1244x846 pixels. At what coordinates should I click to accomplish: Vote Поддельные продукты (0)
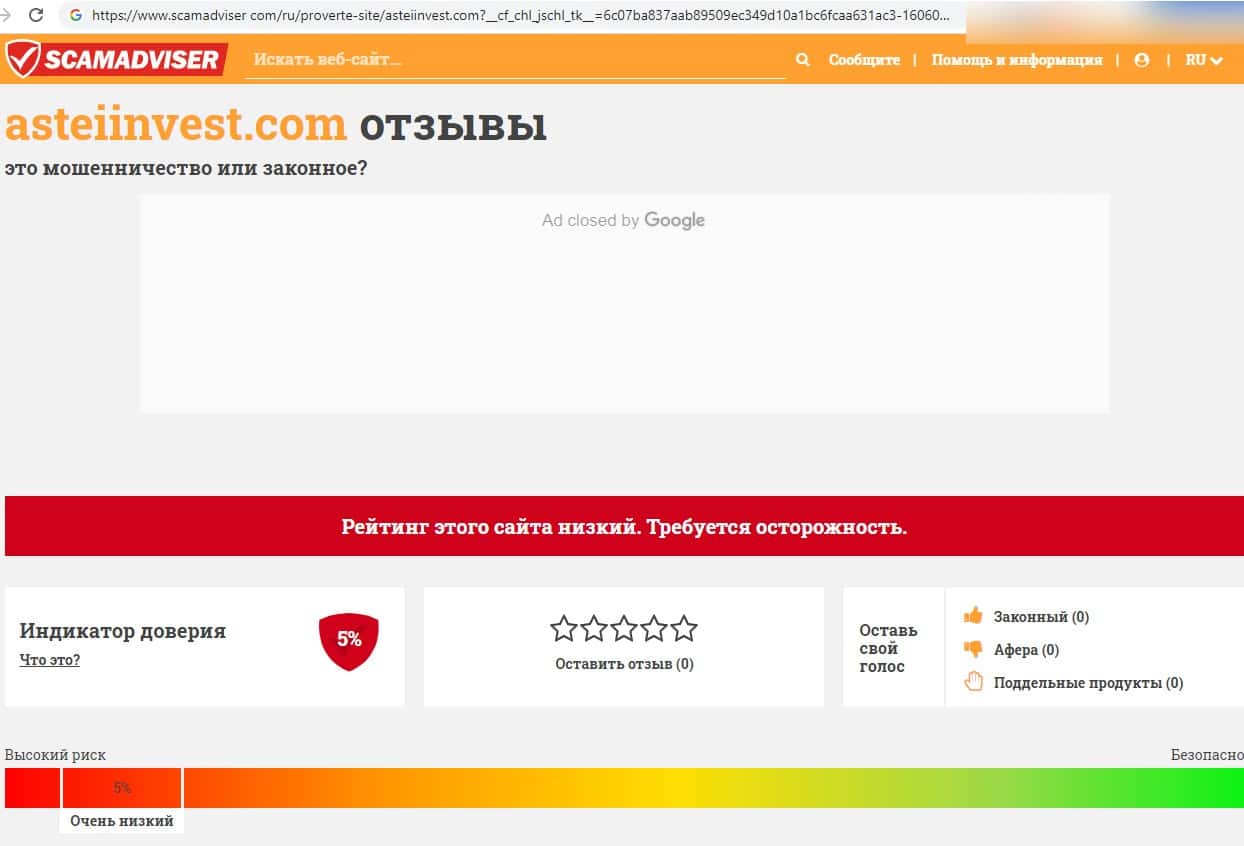(1088, 683)
